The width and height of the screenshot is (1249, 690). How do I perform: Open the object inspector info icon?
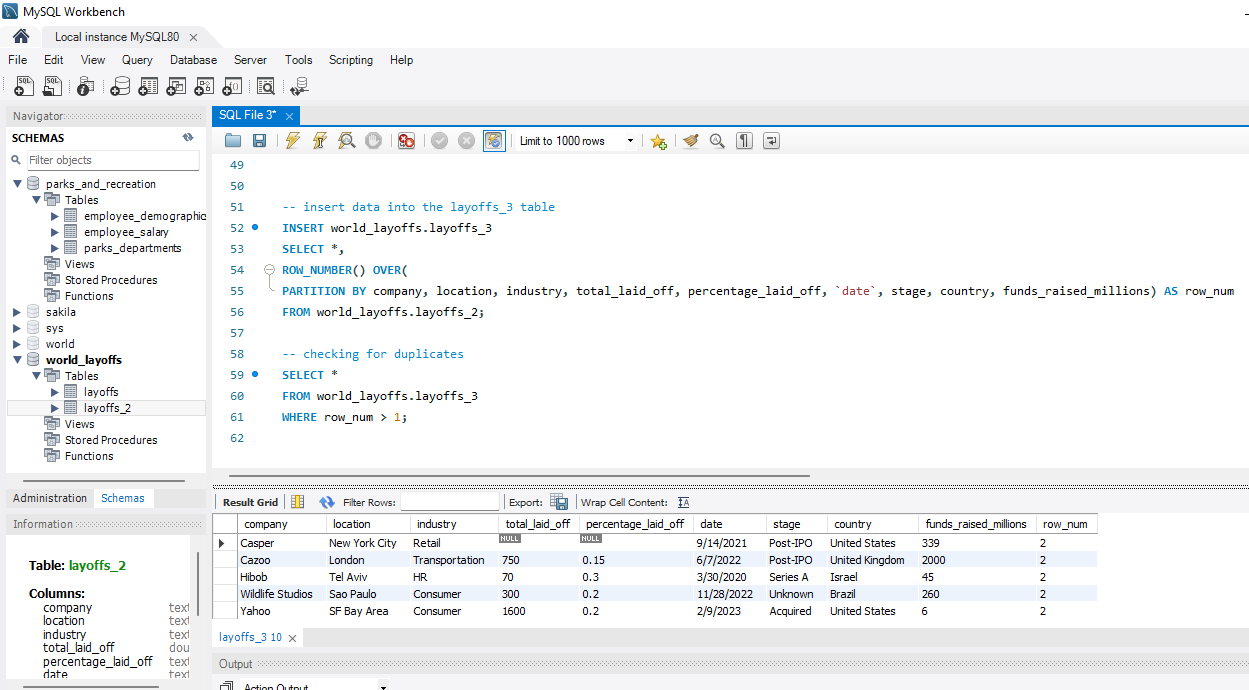86,87
